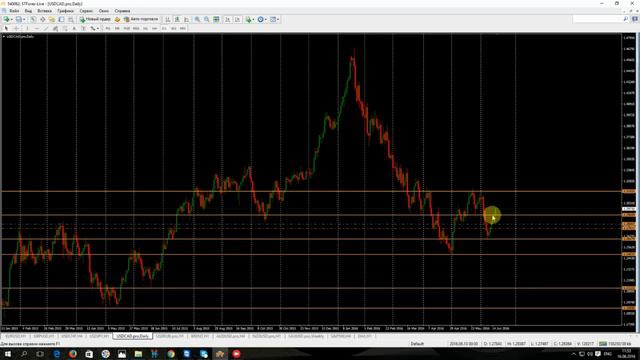Switch to the BRENT,H1 chart tab
This screenshot has width=640, height=360.
(x=200, y=336)
